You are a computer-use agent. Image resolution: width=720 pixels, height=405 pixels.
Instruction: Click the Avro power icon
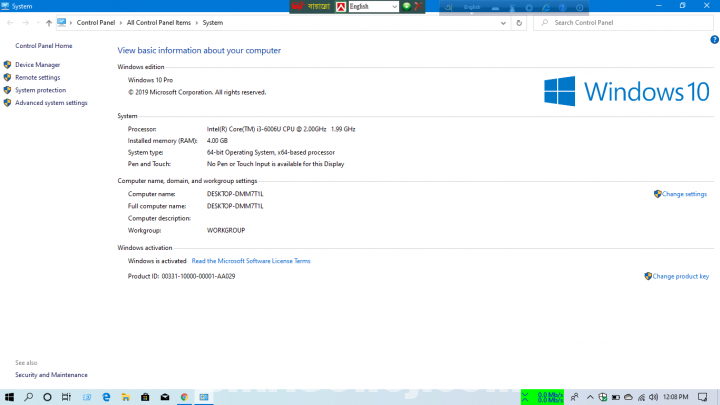click(579, 7)
